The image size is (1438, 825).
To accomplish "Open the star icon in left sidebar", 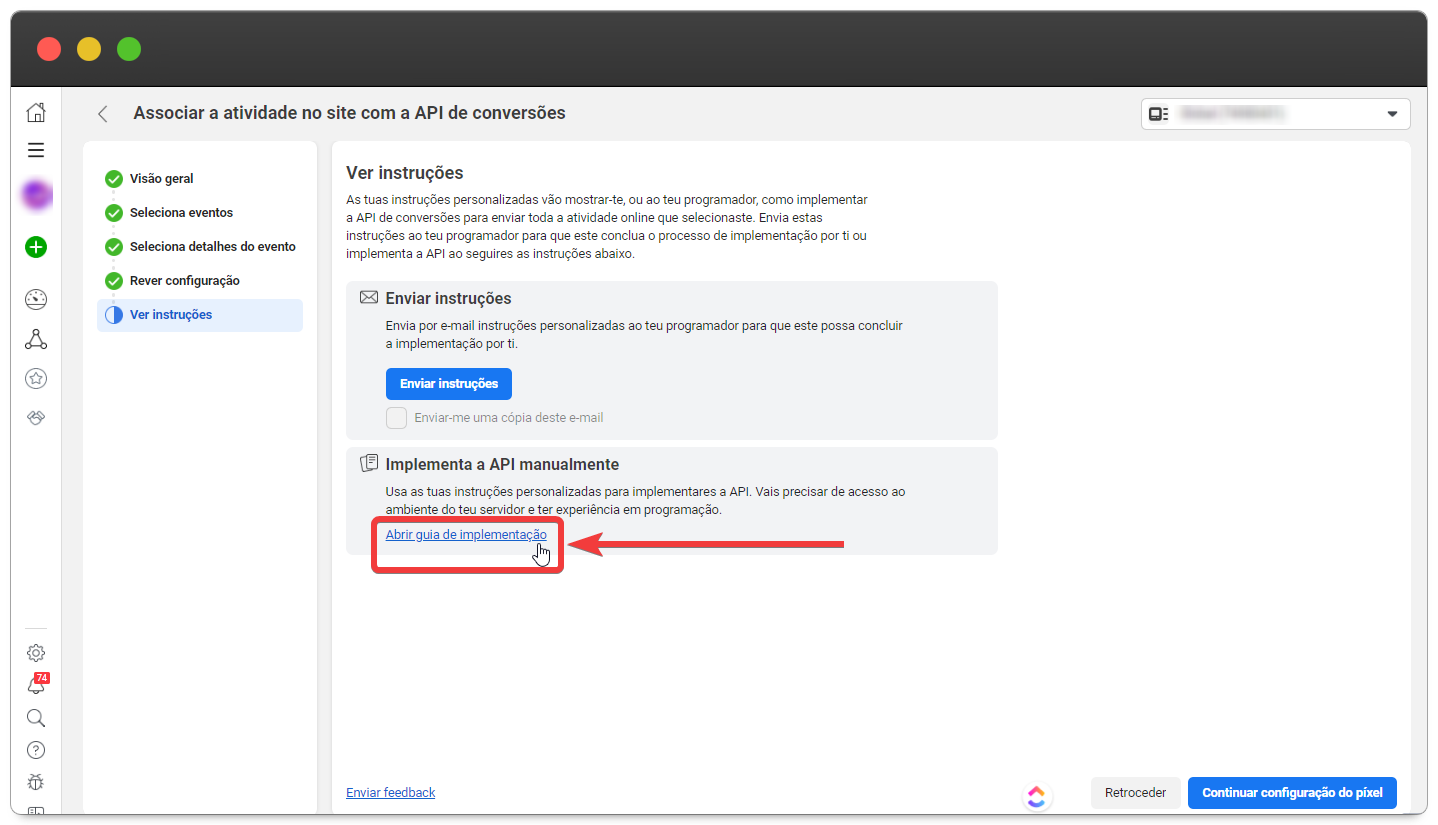I will (36, 378).
